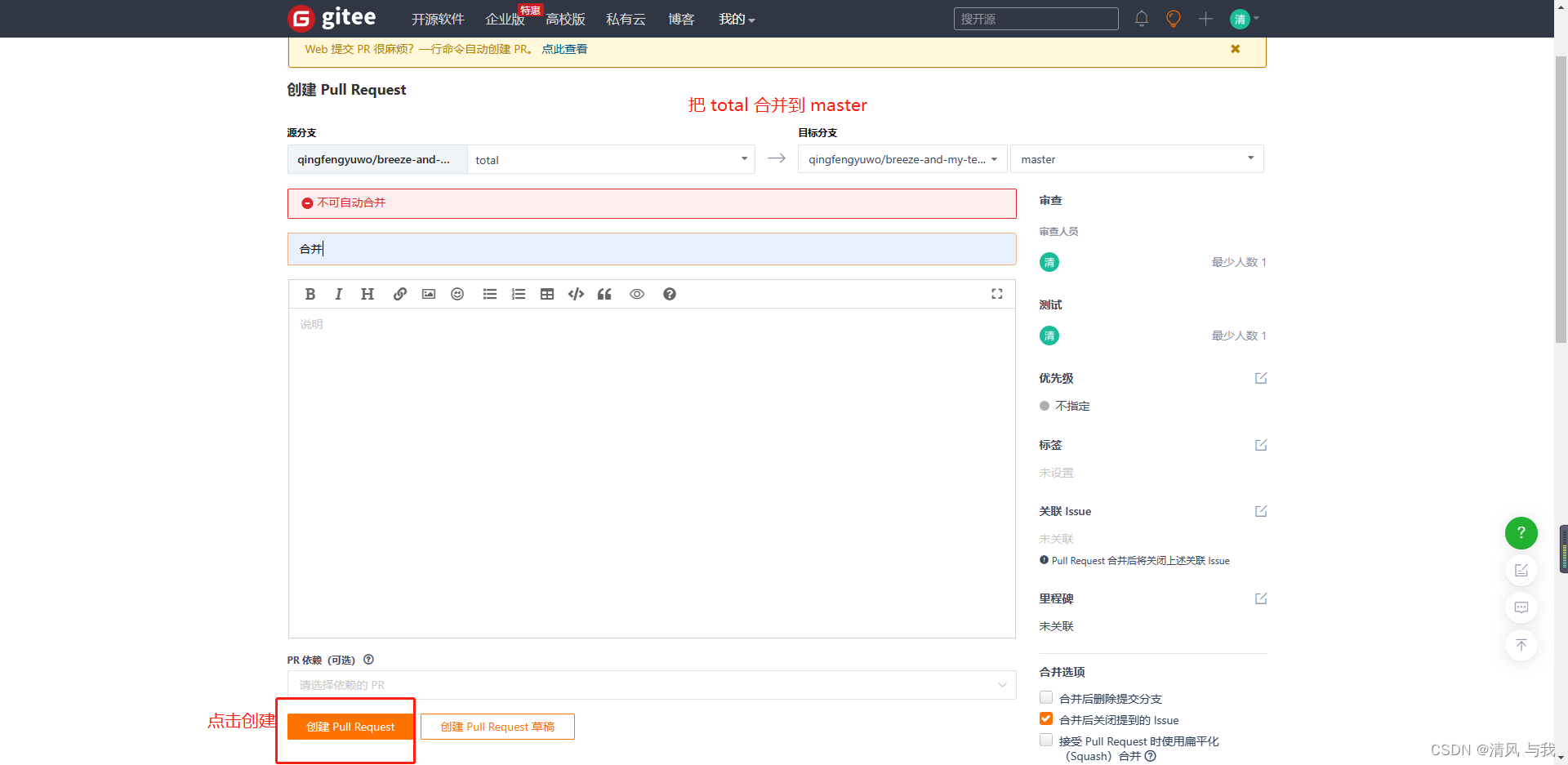
Task: Click the plus create icon
Action: 1205,19
